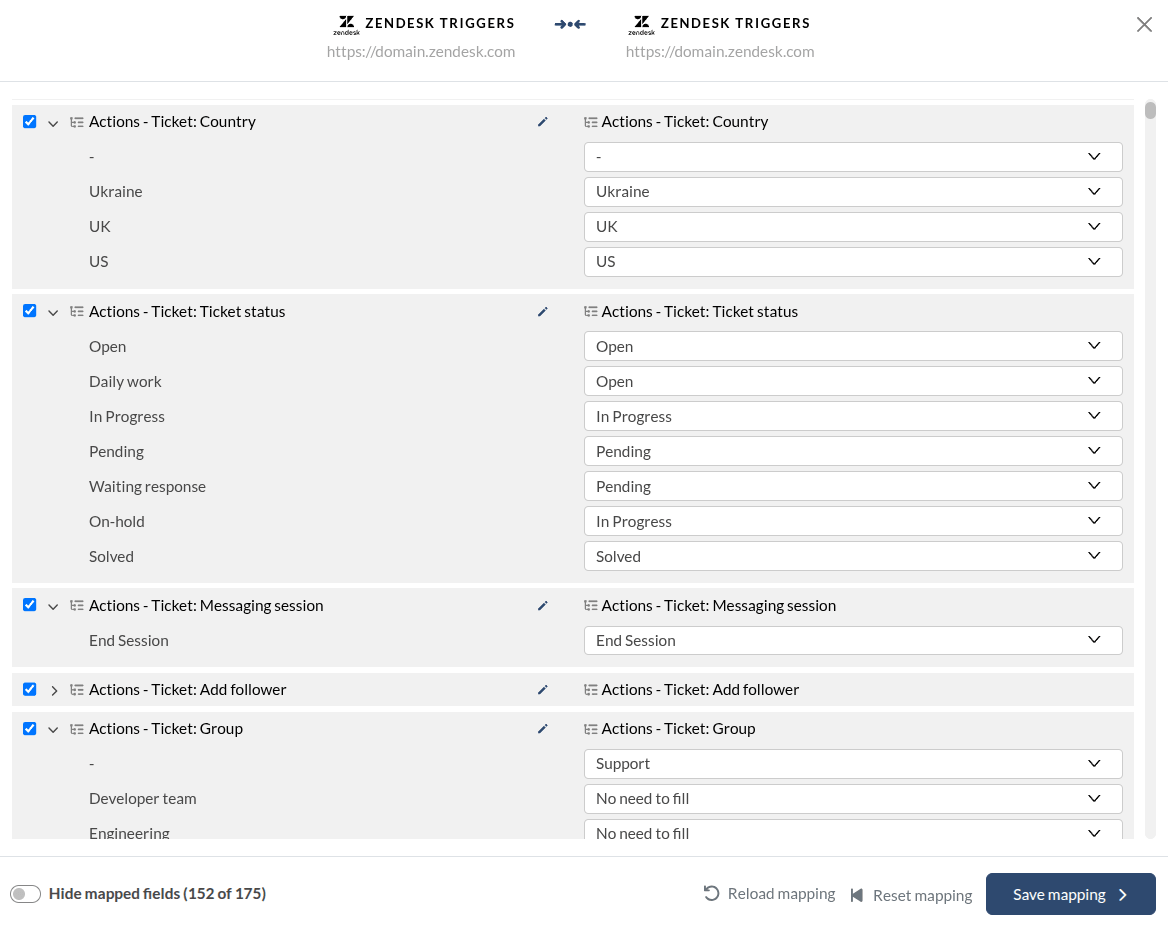
Task: Open the Solved status dropdown
Action: 853,557
